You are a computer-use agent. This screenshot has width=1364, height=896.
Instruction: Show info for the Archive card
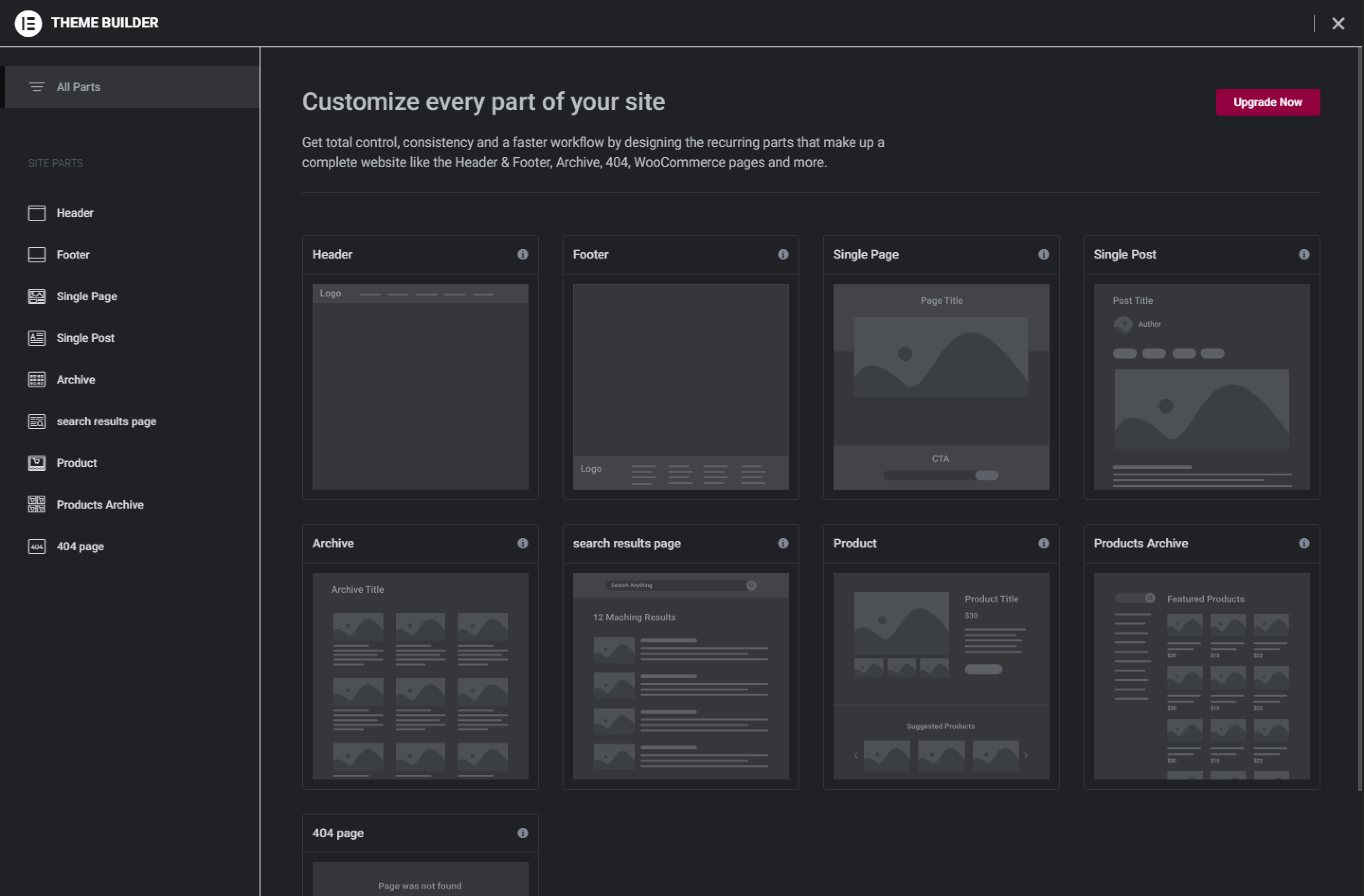[x=523, y=543]
